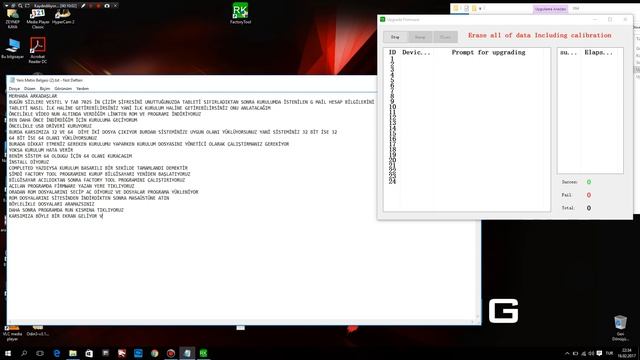This screenshot has width=640, height=360.
Task: Open the action center notification icon
Action: [599, 353]
